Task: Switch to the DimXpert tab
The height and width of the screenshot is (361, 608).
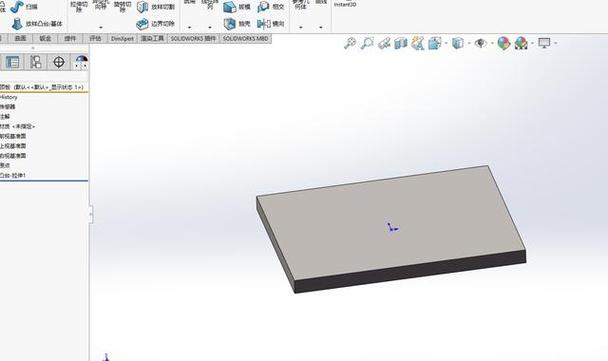Action: point(122,38)
